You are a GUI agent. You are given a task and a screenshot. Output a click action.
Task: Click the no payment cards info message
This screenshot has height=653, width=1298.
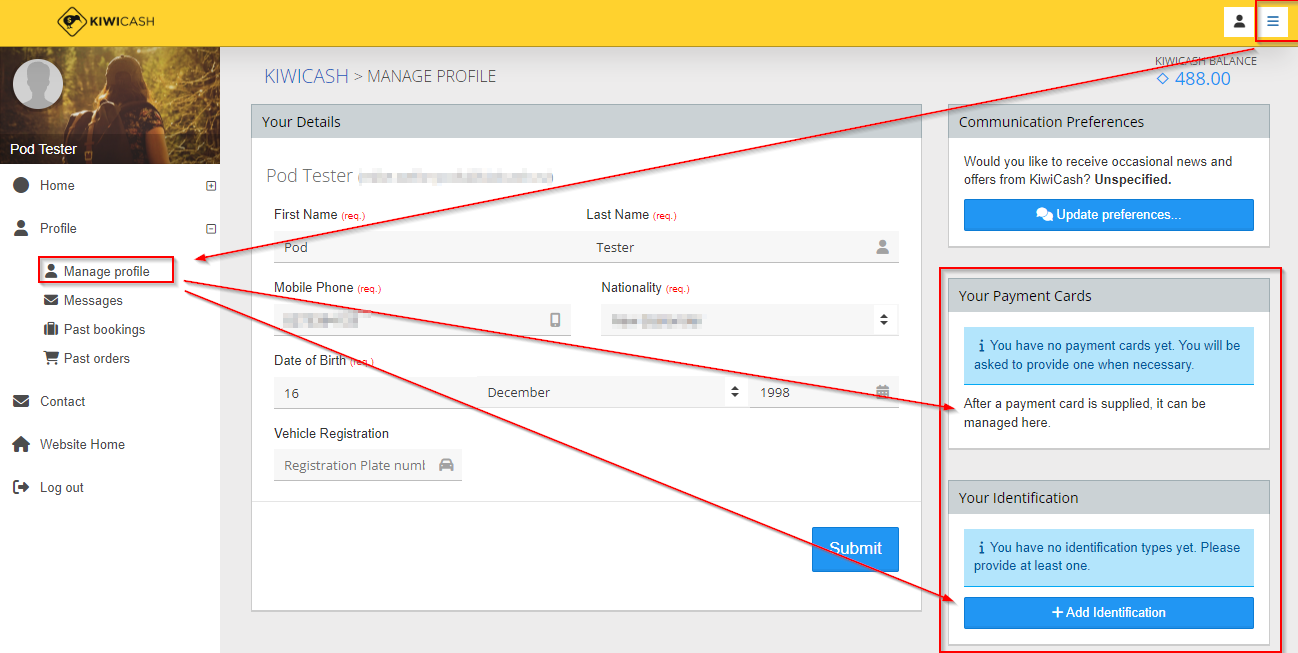(1108, 355)
